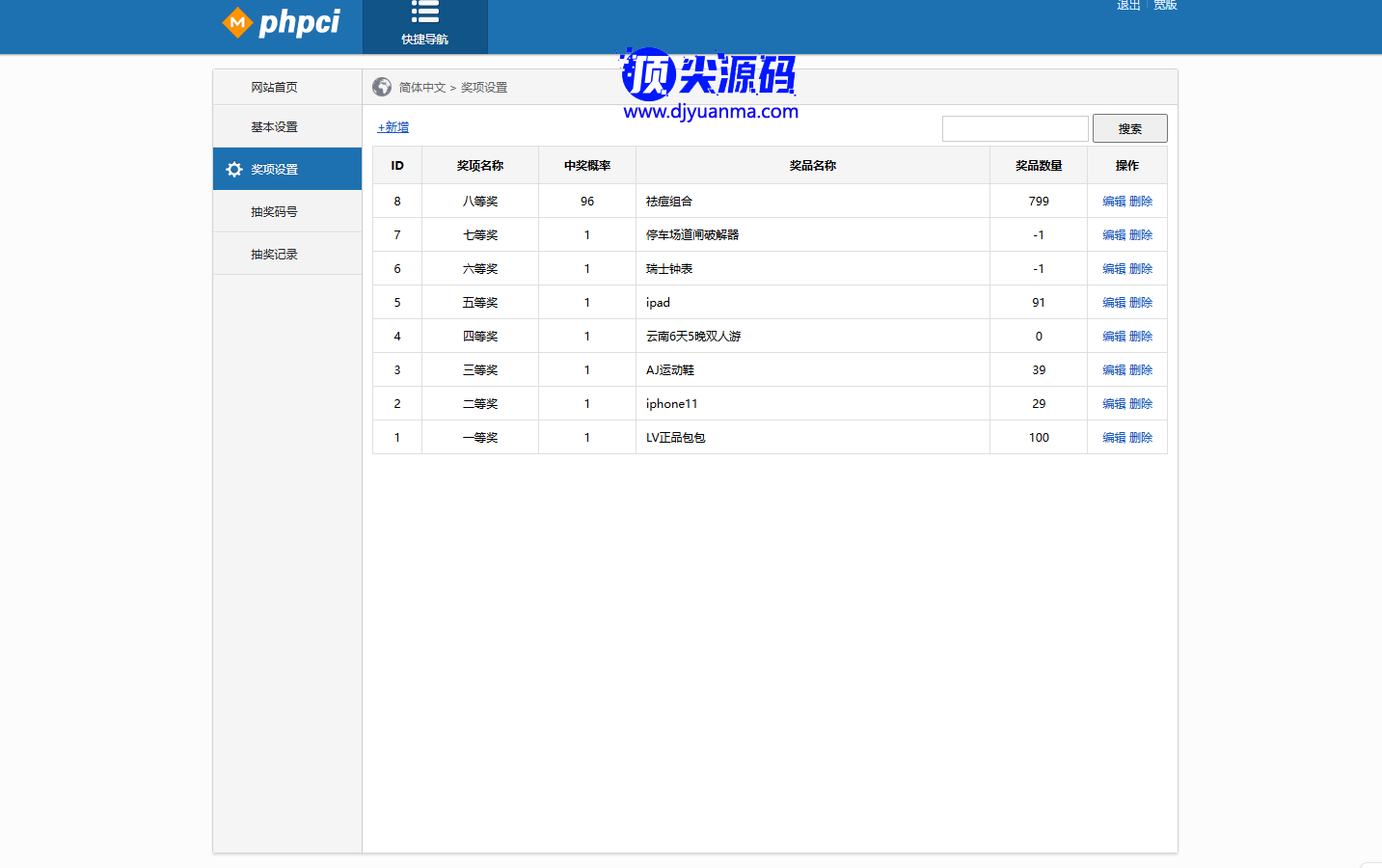Image resolution: width=1382 pixels, height=868 pixels.
Task: Delete the 七等奖 row
Action: point(1141,235)
